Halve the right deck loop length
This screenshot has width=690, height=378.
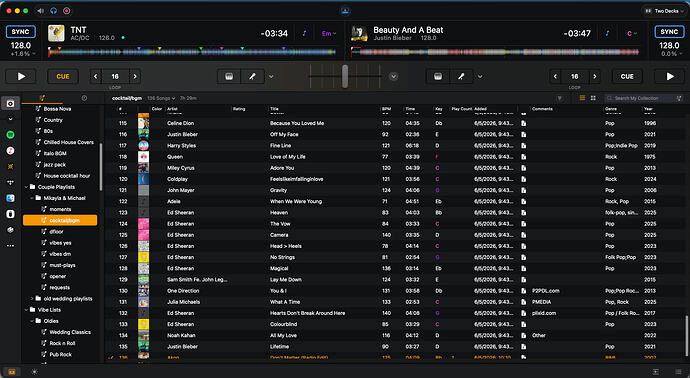pyautogui.click(x=555, y=77)
